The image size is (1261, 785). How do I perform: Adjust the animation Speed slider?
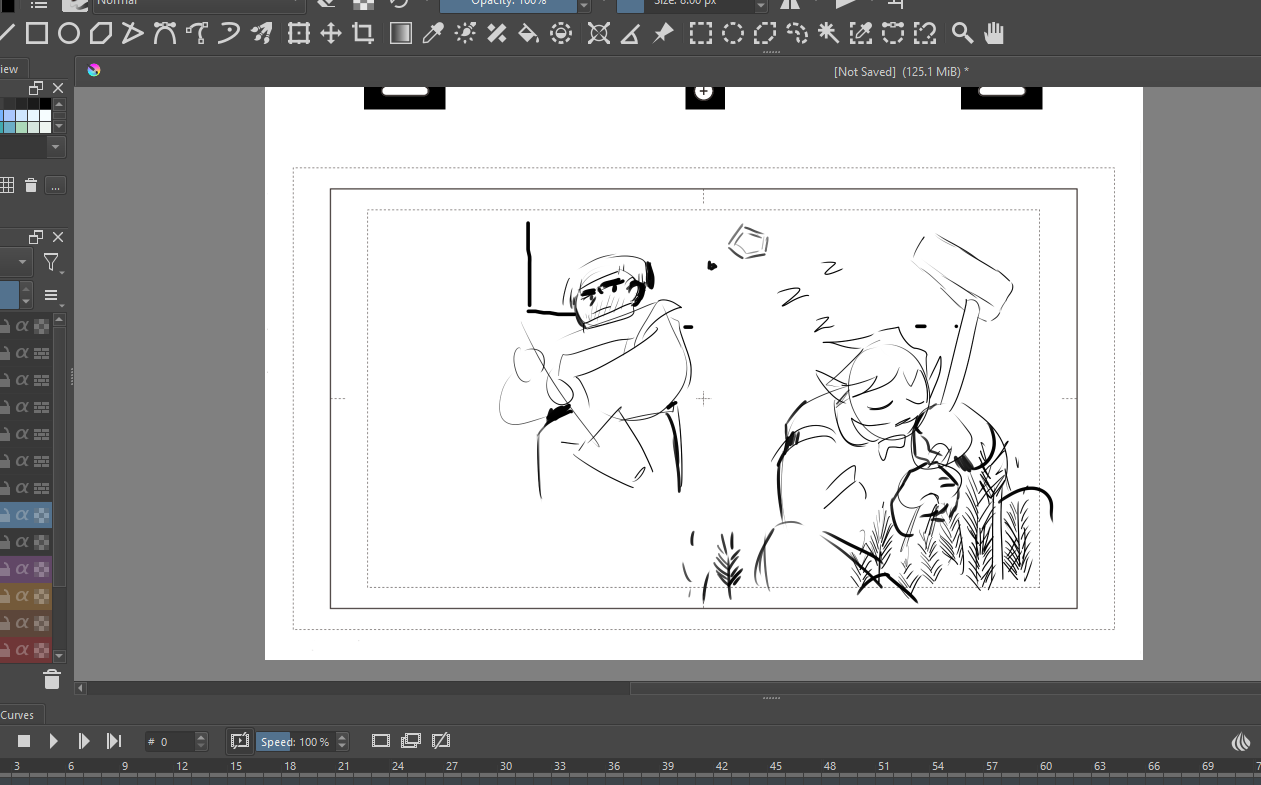[x=294, y=742]
